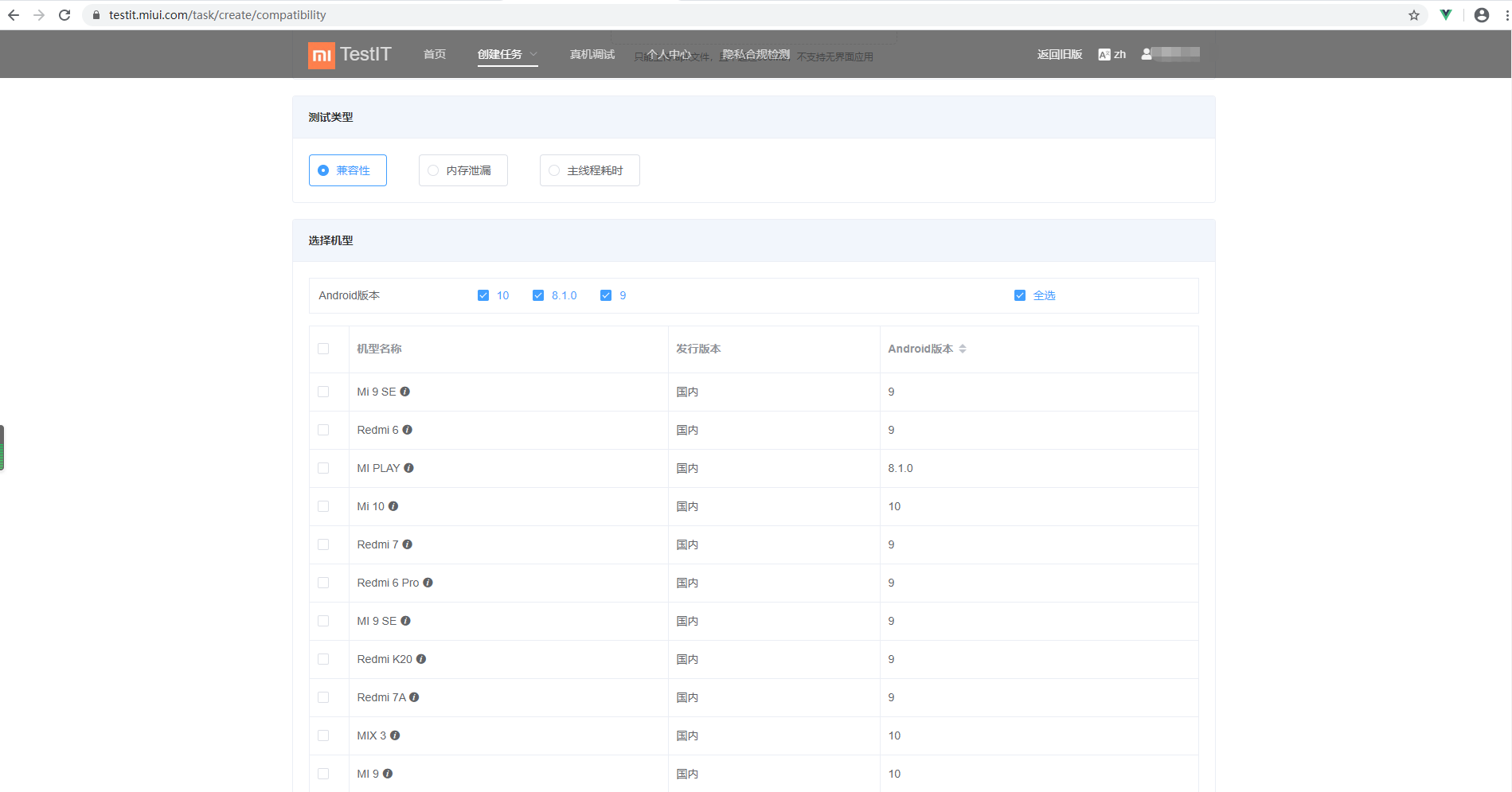Screen dimensions: 1512x792
Task: Toggle Android version 10 checkbox
Action: pos(483,295)
